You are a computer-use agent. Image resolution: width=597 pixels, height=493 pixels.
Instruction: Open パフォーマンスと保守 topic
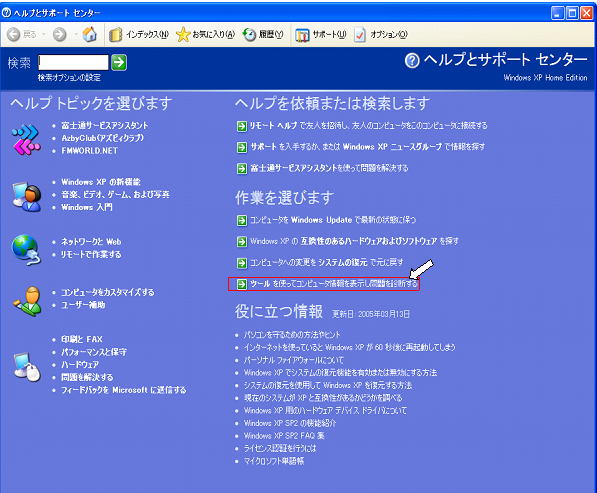pyautogui.click(x=94, y=352)
